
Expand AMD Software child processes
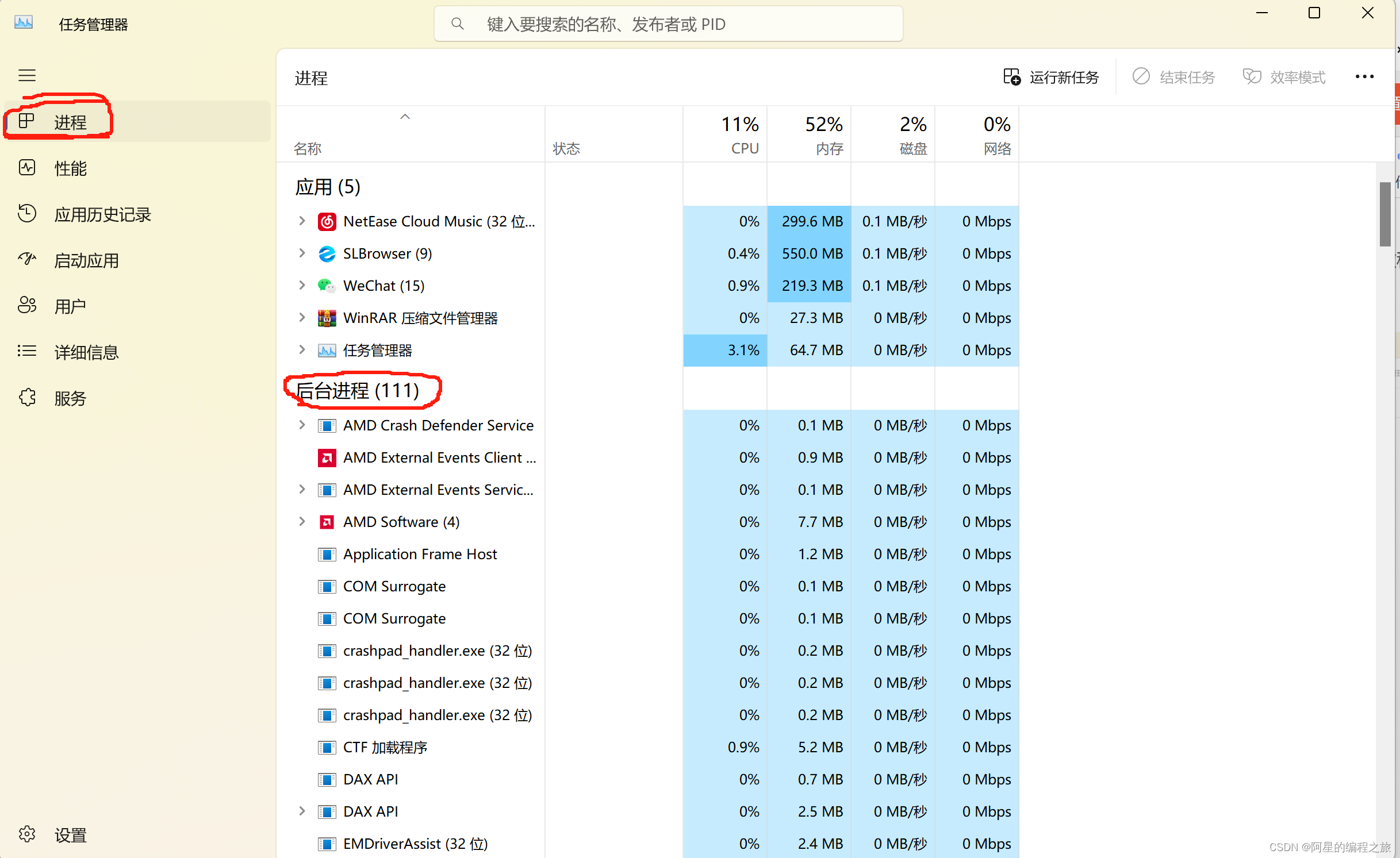pos(302,522)
